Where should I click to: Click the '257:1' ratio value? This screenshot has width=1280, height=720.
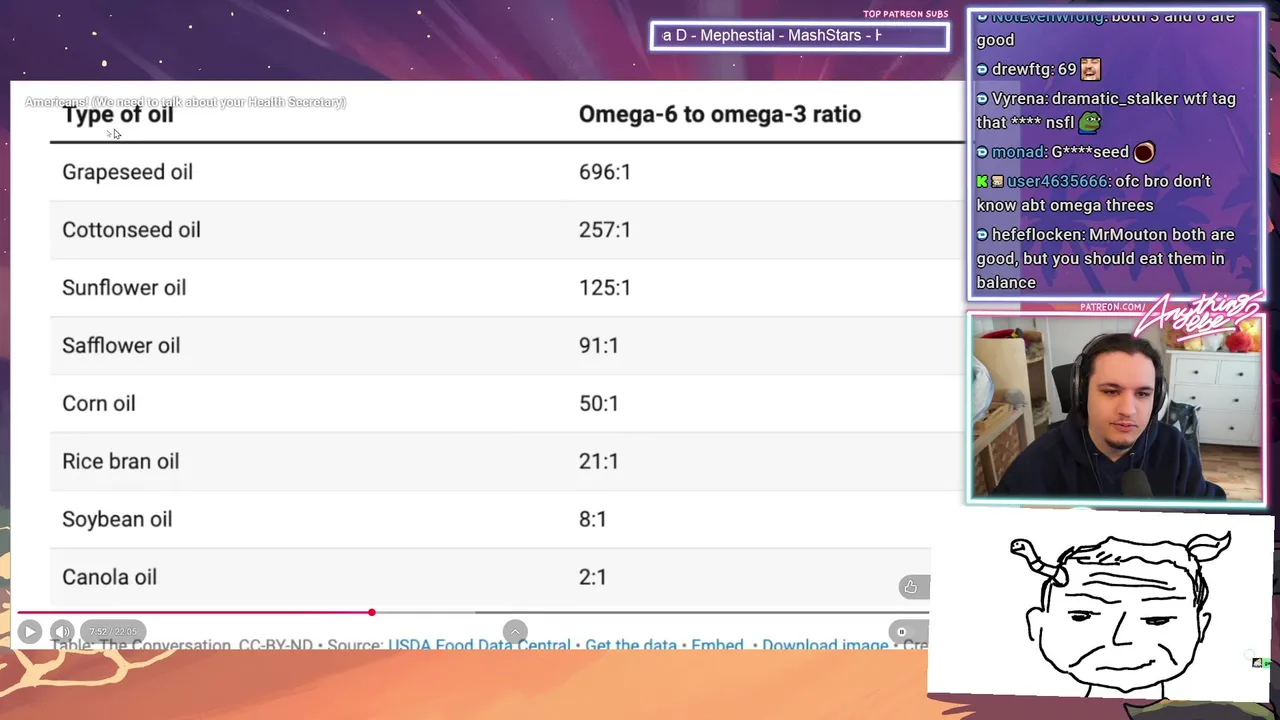(x=605, y=230)
